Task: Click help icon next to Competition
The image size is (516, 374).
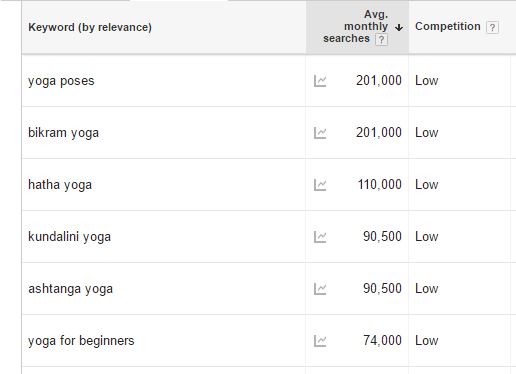Action: coord(492,27)
